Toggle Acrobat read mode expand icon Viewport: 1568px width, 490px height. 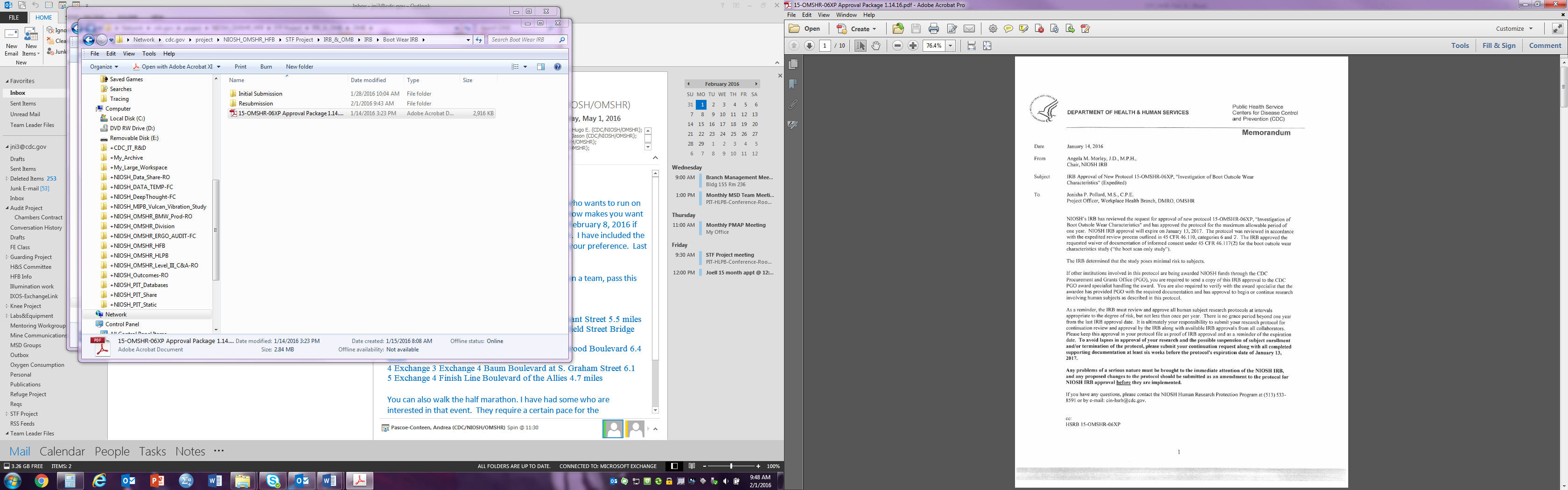[x=1557, y=28]
